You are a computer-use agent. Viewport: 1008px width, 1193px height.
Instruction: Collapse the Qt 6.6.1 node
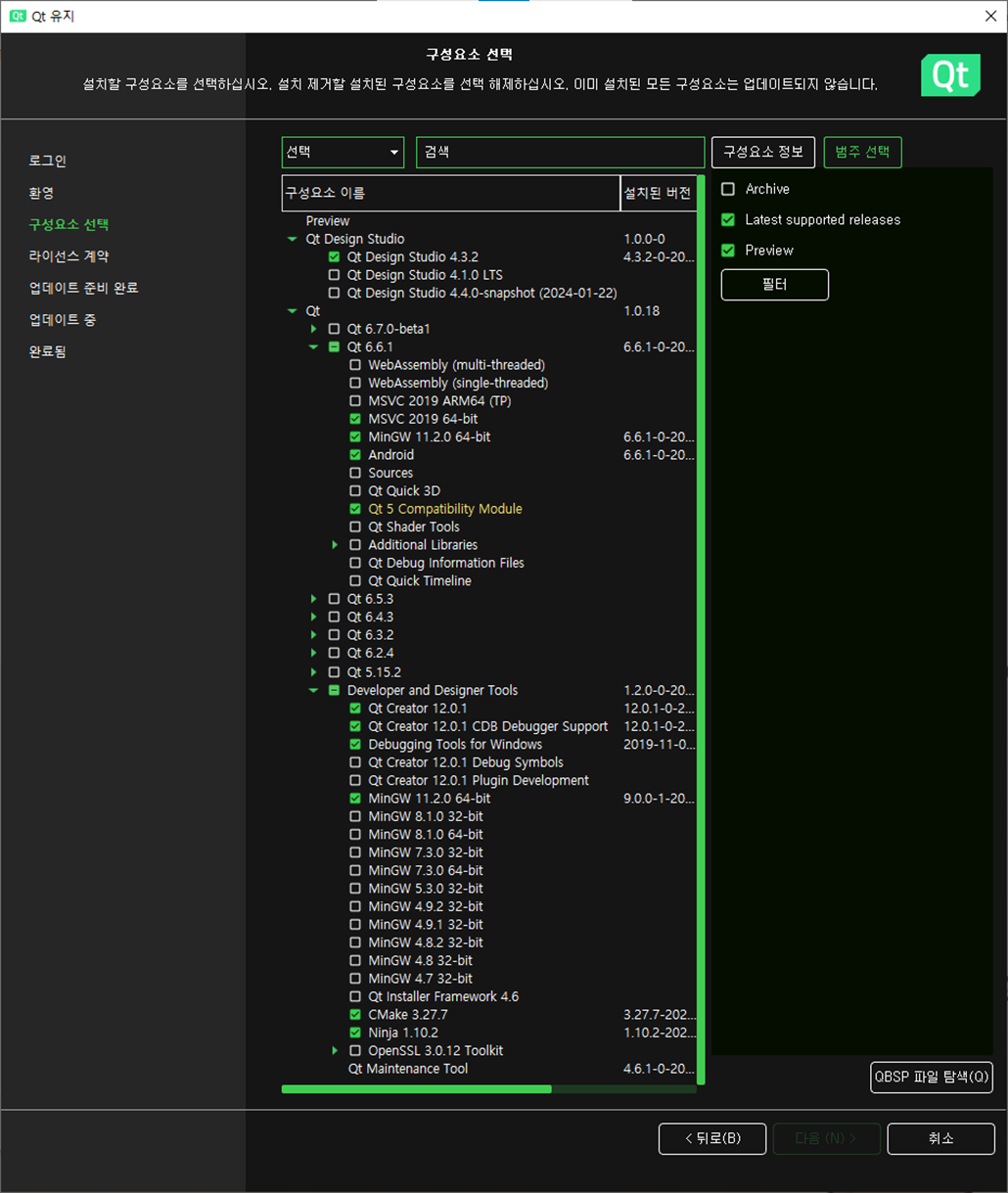(x=313, y=347)
